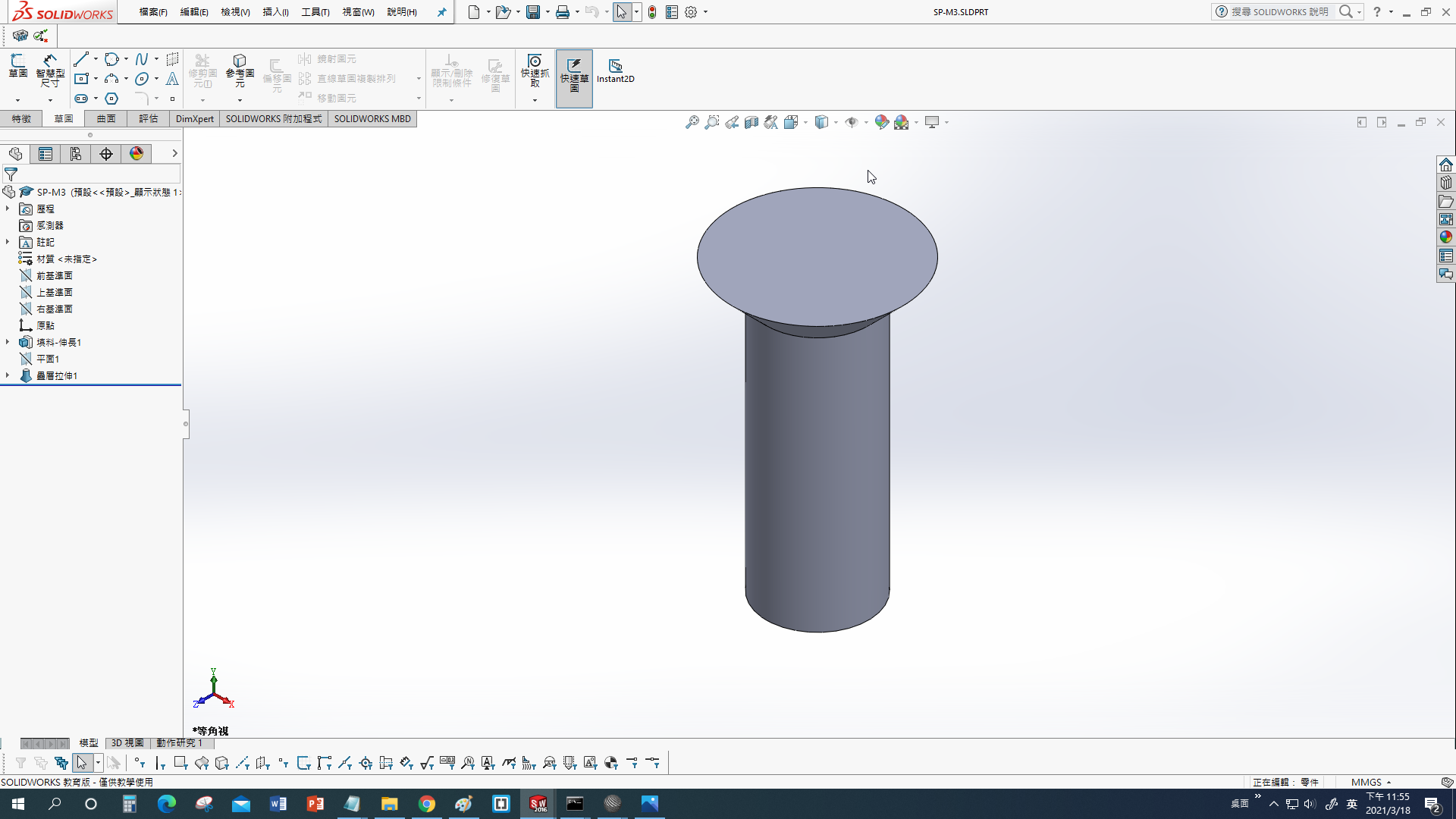Expand the 疊層拉伸1 loft feature node
Screen dimensions: 1456x819
pyautogui.click(x=8, y=375)
